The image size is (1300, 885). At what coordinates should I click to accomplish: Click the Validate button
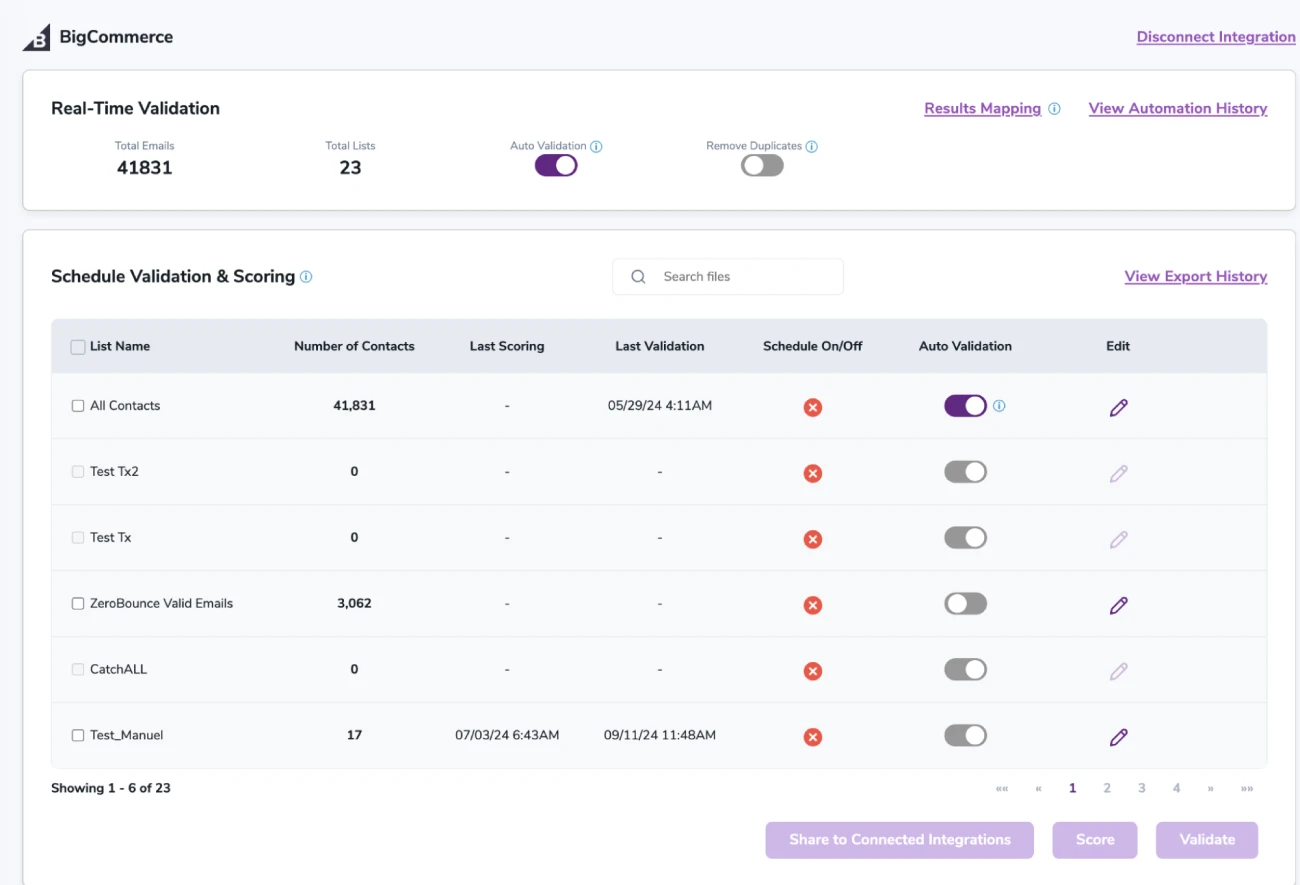tap(1206, 840)
